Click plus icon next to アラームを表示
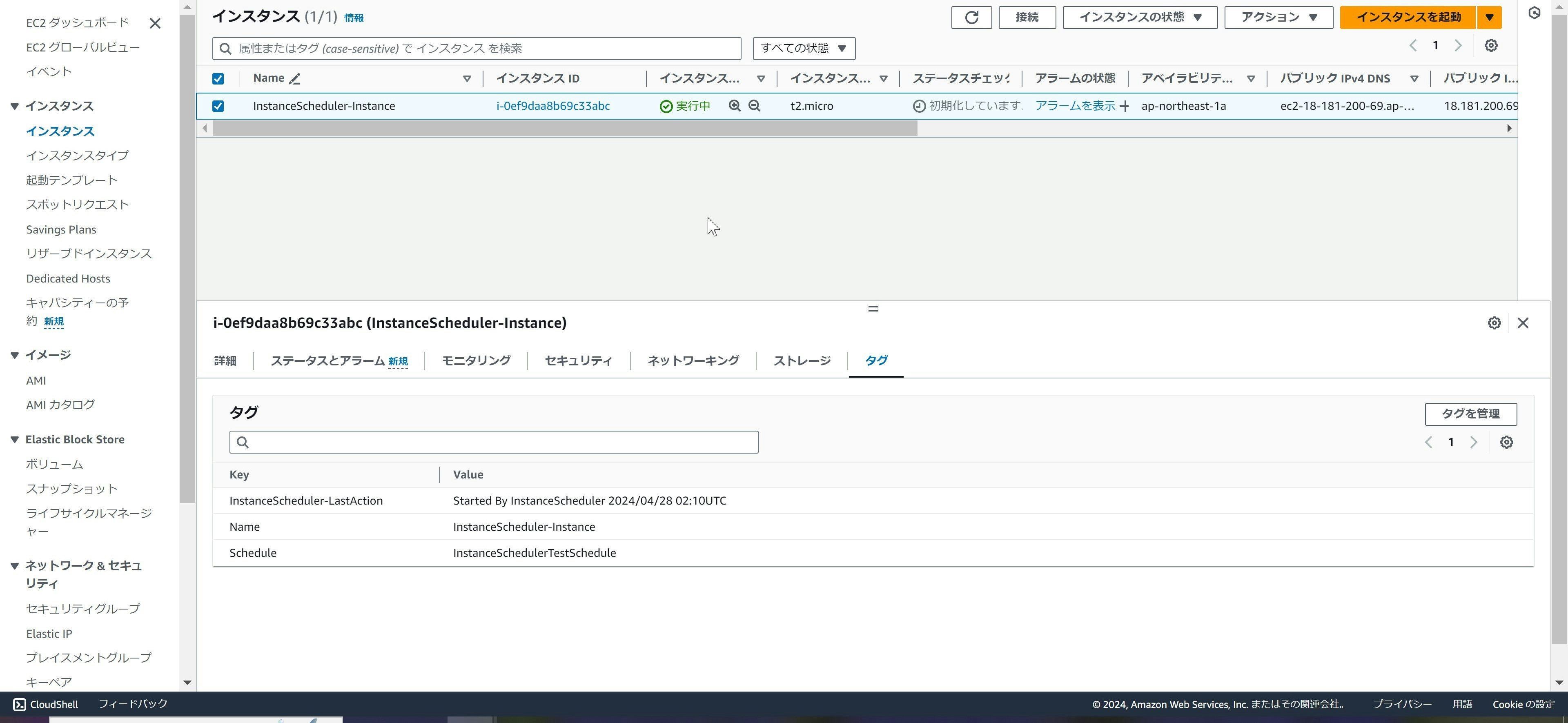1568x723 pixels. coord(1124,107)
